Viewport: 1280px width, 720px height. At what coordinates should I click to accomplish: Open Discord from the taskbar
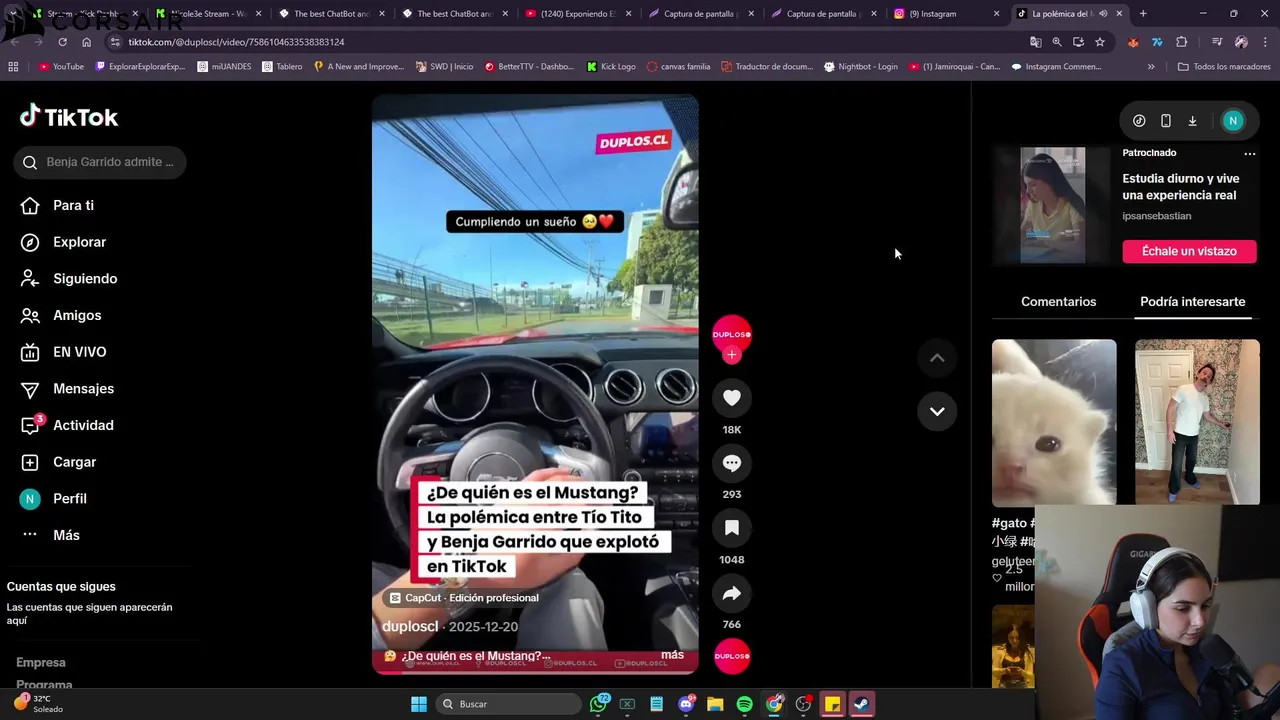(686, 704)
